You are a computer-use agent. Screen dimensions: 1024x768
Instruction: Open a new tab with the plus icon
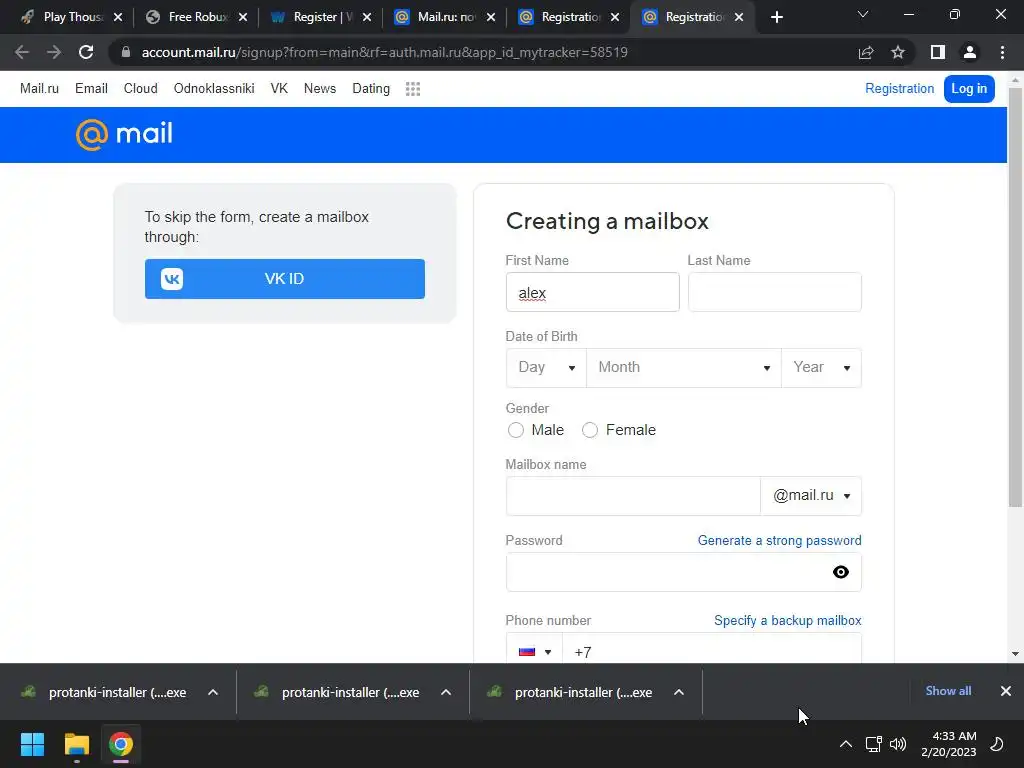(x=776, y=17)
